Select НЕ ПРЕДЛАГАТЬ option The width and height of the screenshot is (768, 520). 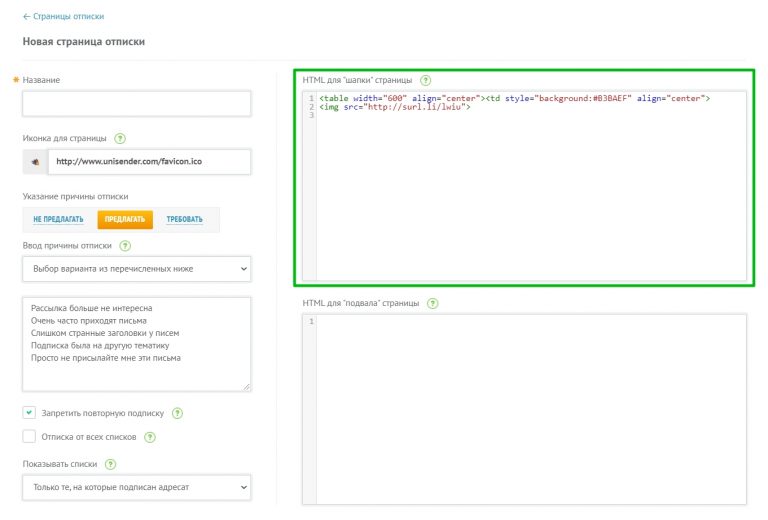(58, 219)
